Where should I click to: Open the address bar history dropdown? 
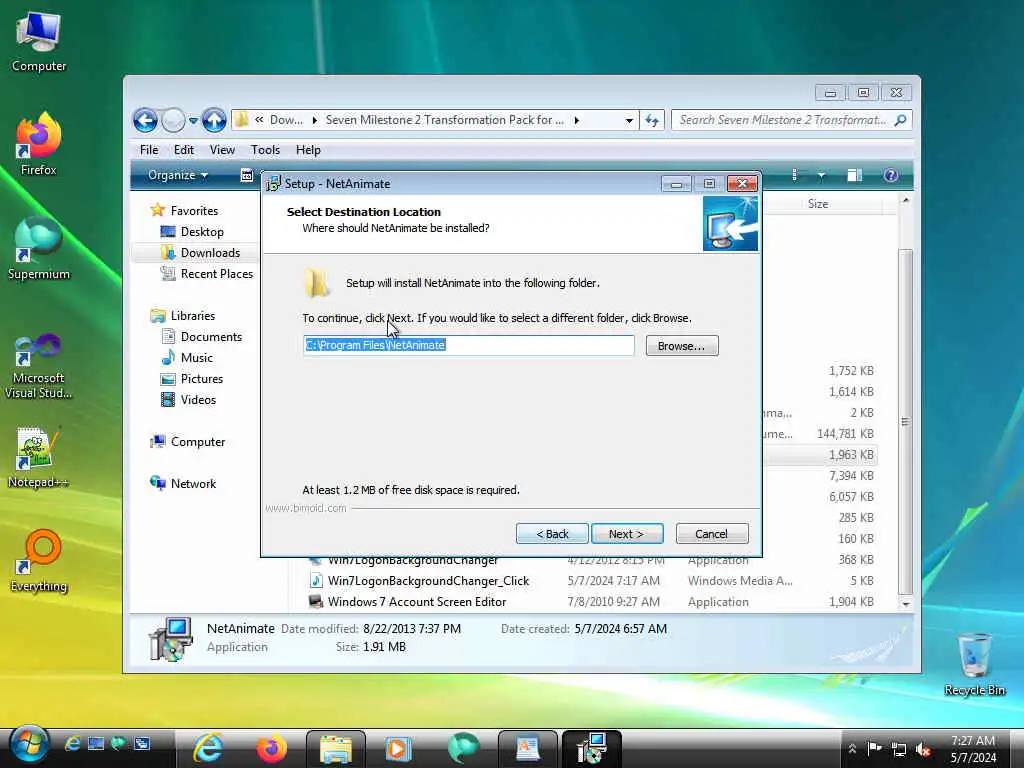[629, 120]
